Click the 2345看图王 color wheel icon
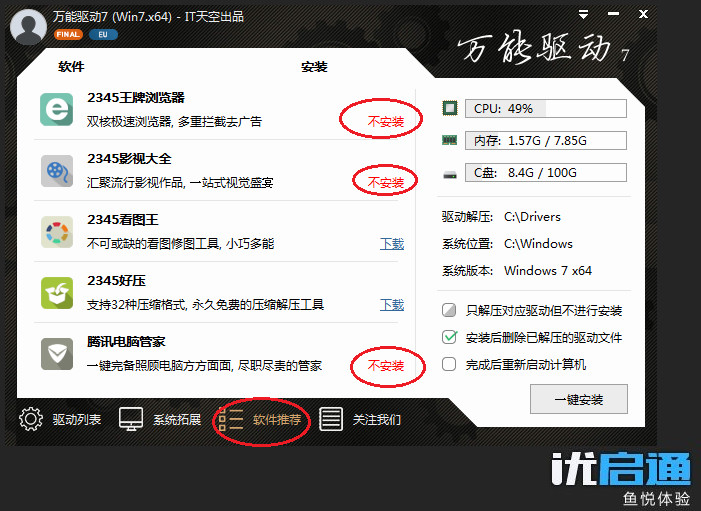The image size is (701, 511). pos(57,232)
